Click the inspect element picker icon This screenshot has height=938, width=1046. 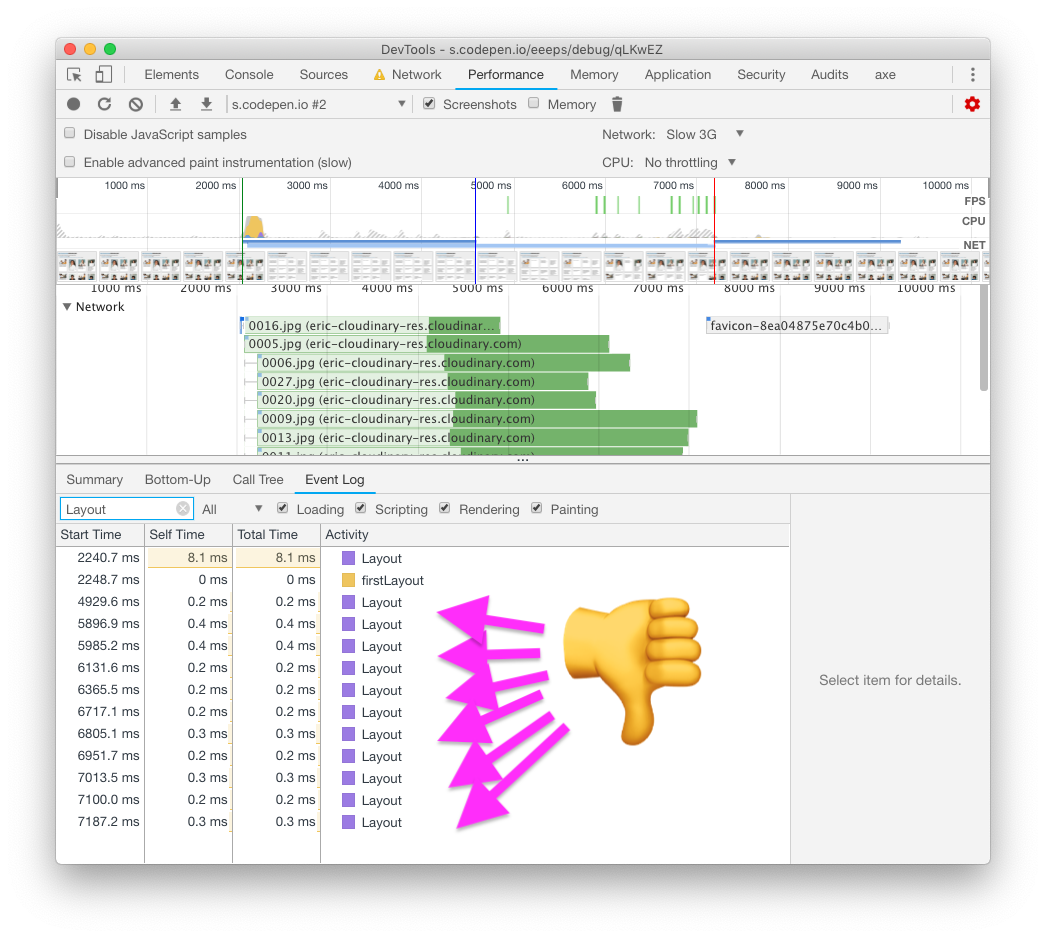pyautogui.click(x=74, y=75)
